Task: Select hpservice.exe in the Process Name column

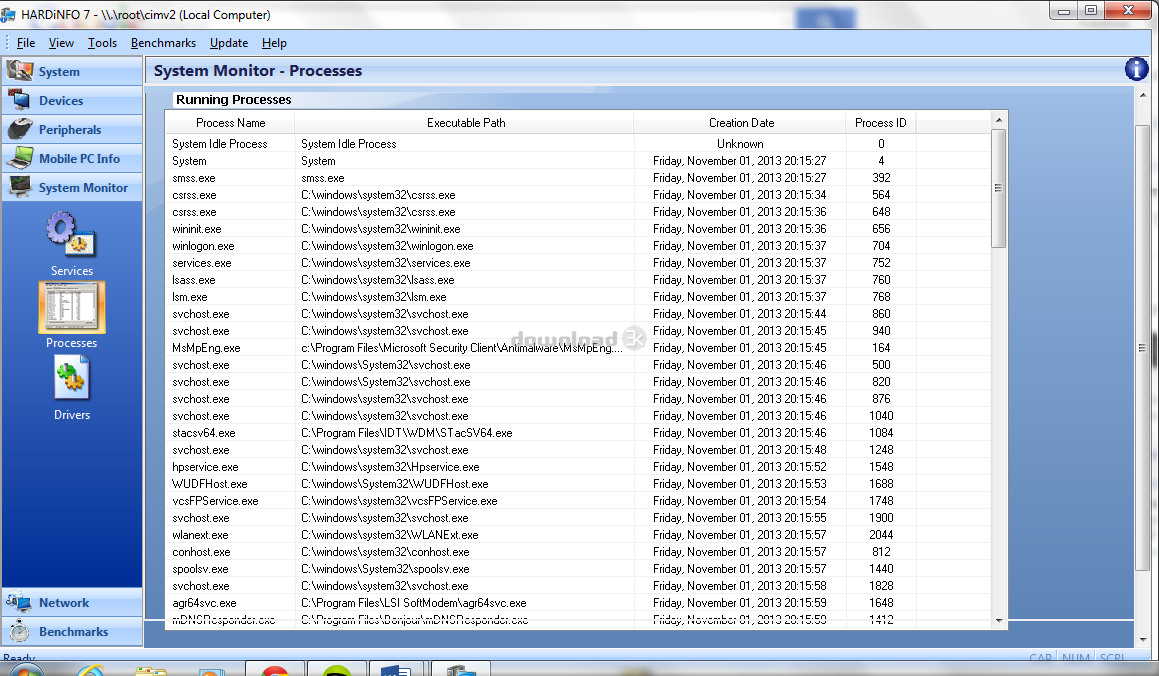Action: pos(205,467)
